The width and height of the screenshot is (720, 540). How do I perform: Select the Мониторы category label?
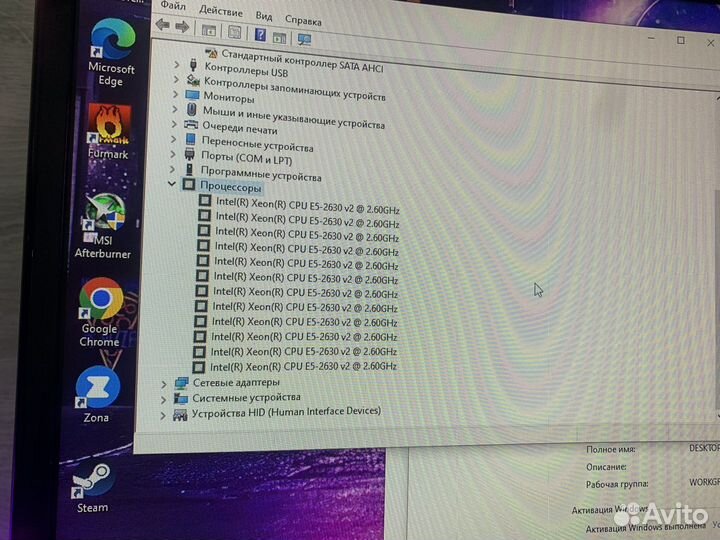[229, 97]
